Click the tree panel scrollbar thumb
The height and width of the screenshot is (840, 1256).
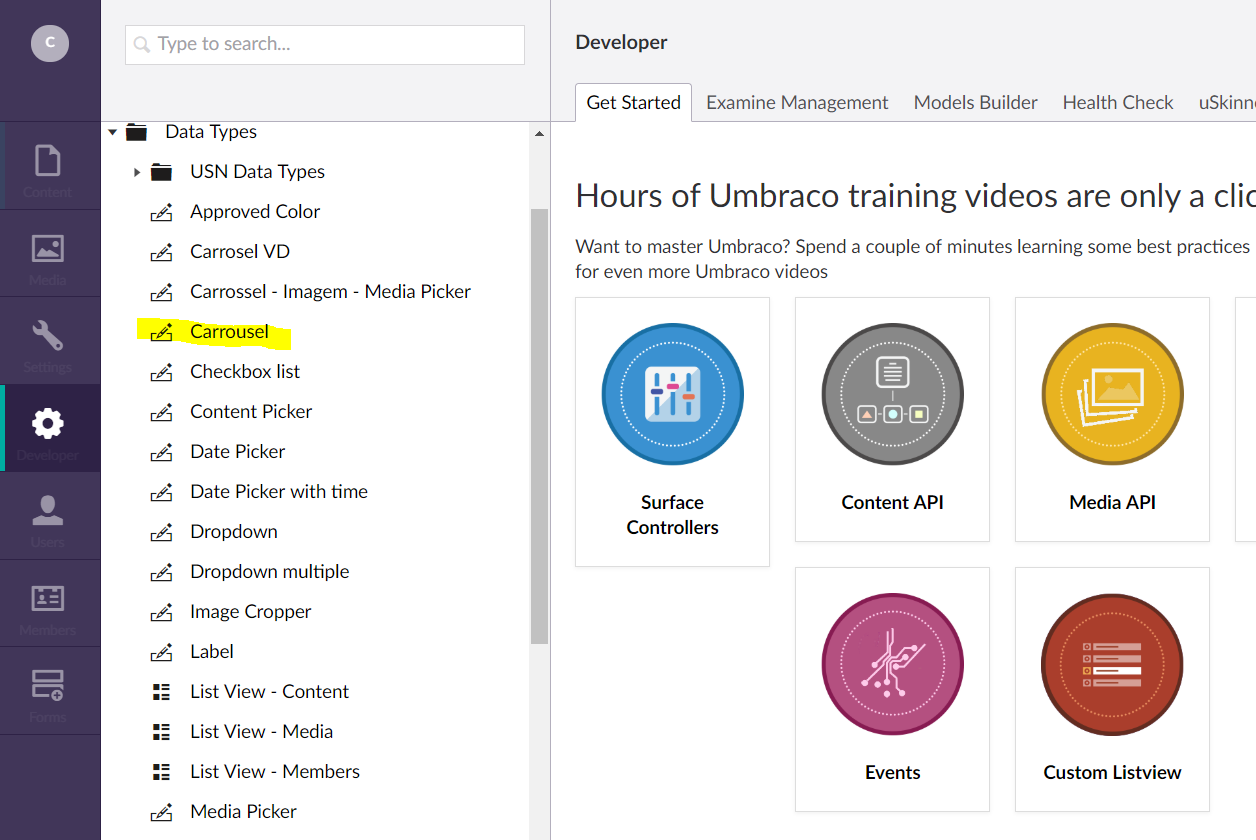pyautogui.click(x=540, y=426)
